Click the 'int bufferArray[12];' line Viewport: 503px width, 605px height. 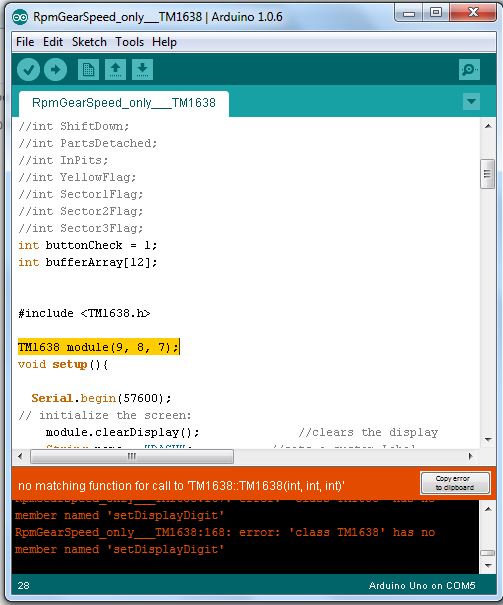tap(88, 262)
